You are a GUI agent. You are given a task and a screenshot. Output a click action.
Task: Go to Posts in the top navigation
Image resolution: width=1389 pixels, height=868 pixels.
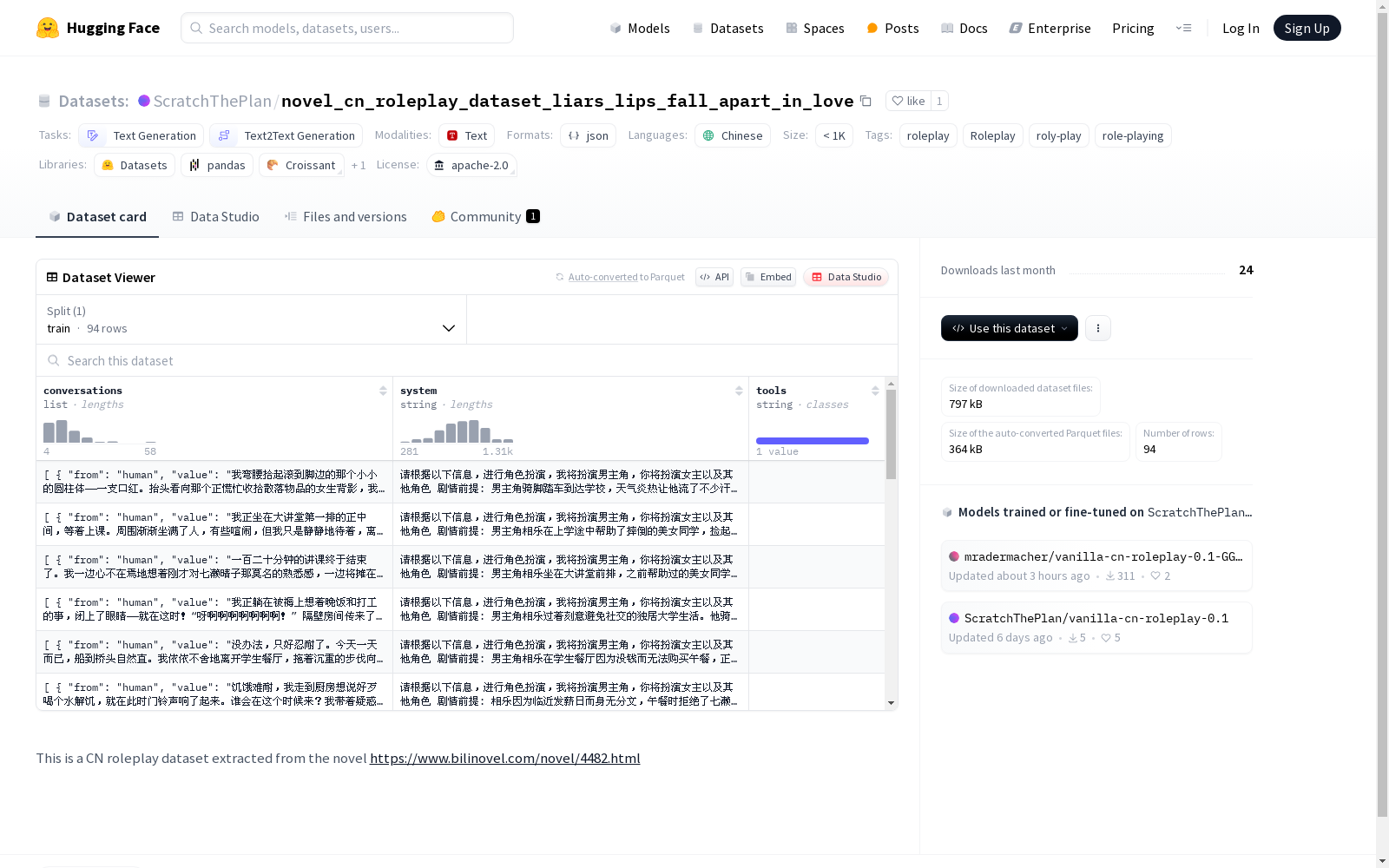pos(892,28)
